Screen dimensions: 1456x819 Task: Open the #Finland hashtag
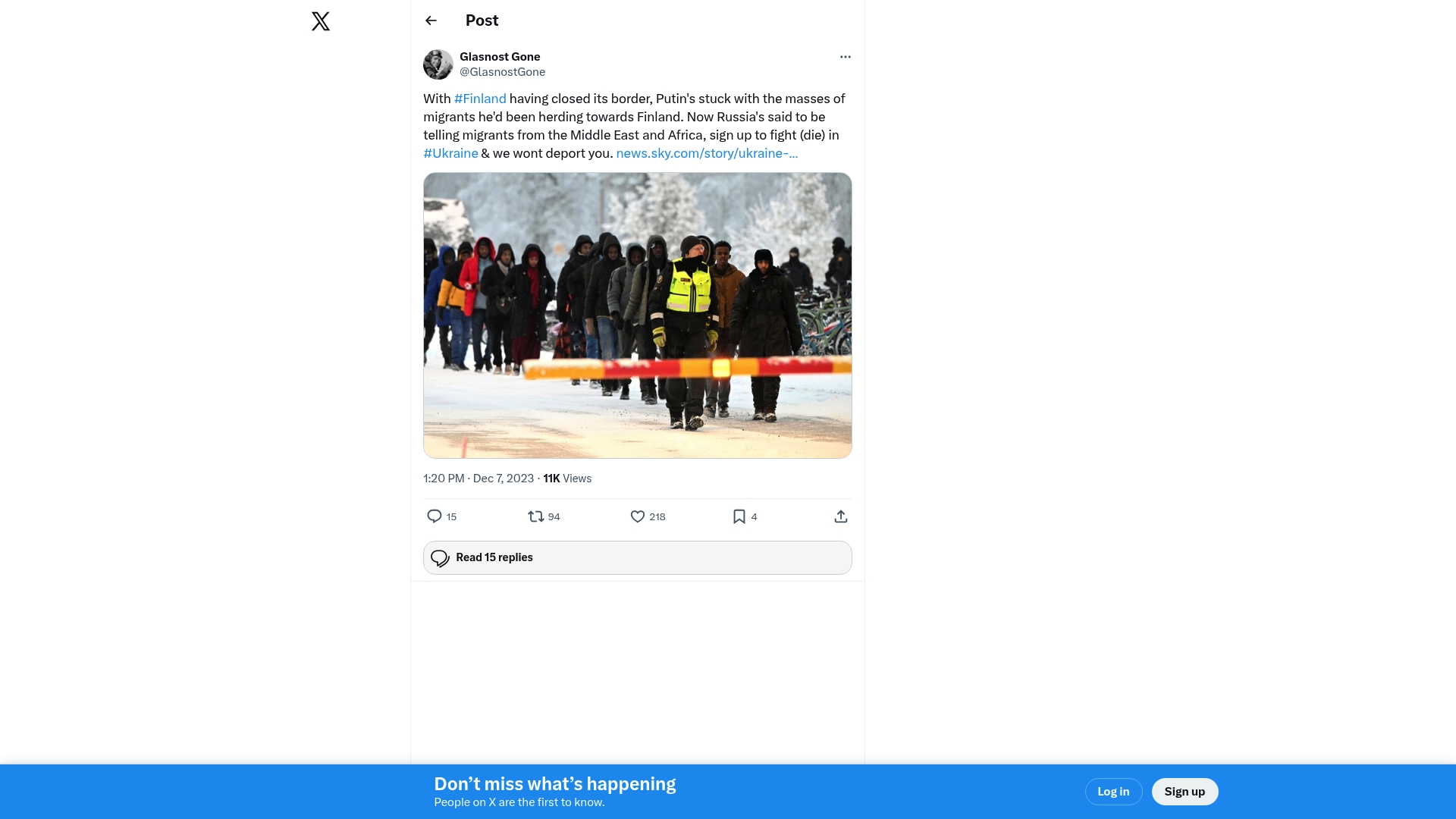point(480,99)
